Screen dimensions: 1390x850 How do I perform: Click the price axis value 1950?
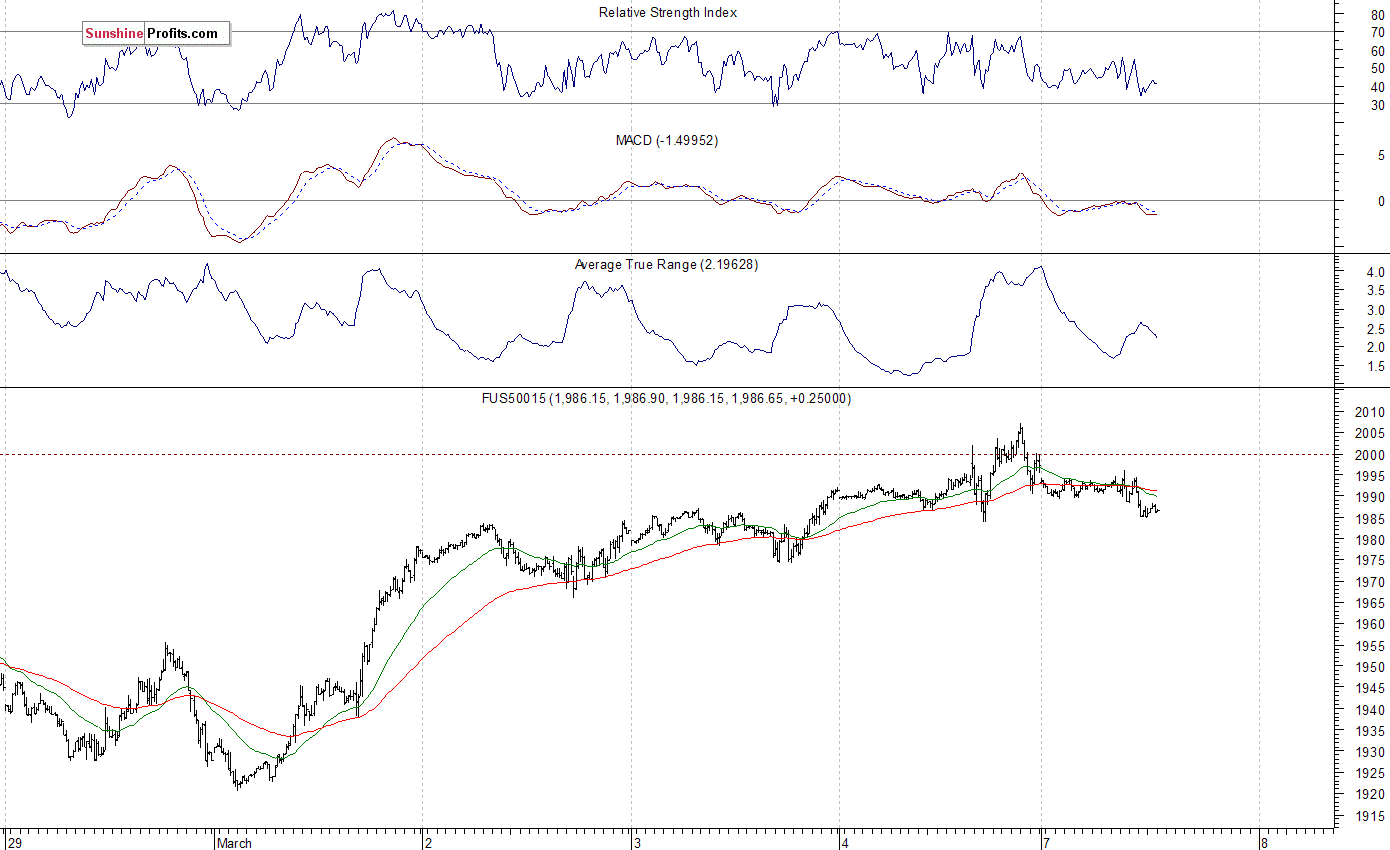point(1371,667)
